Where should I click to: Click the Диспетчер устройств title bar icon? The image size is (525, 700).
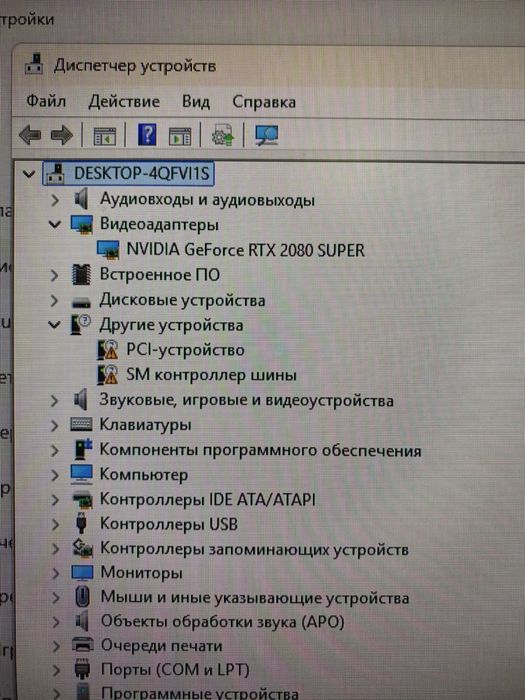pyautogui.click(x=34, y=63)
